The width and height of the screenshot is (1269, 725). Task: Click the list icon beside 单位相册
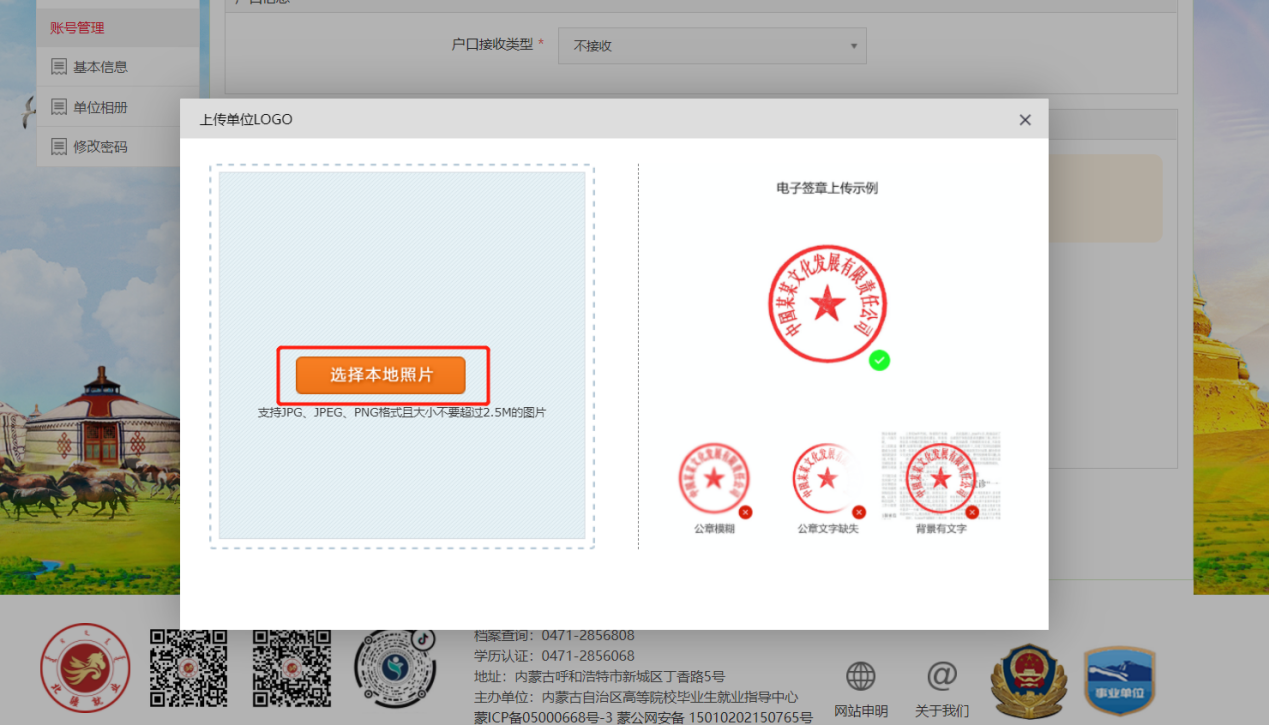(59, 107)
